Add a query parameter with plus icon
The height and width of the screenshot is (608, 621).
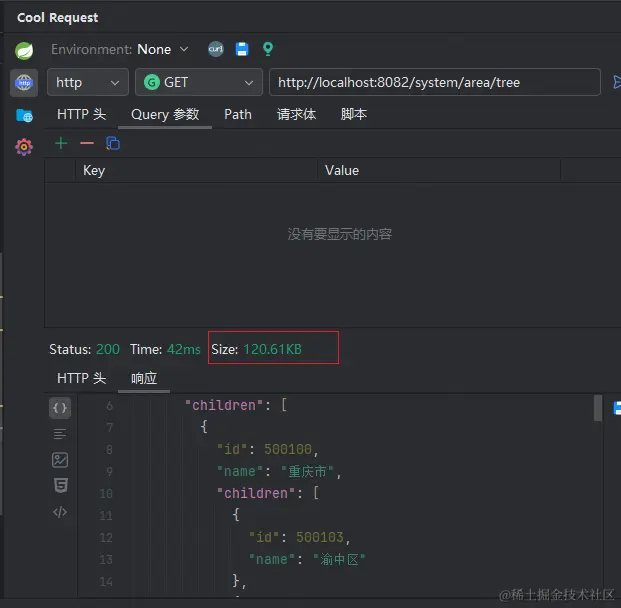pos(61,143)
